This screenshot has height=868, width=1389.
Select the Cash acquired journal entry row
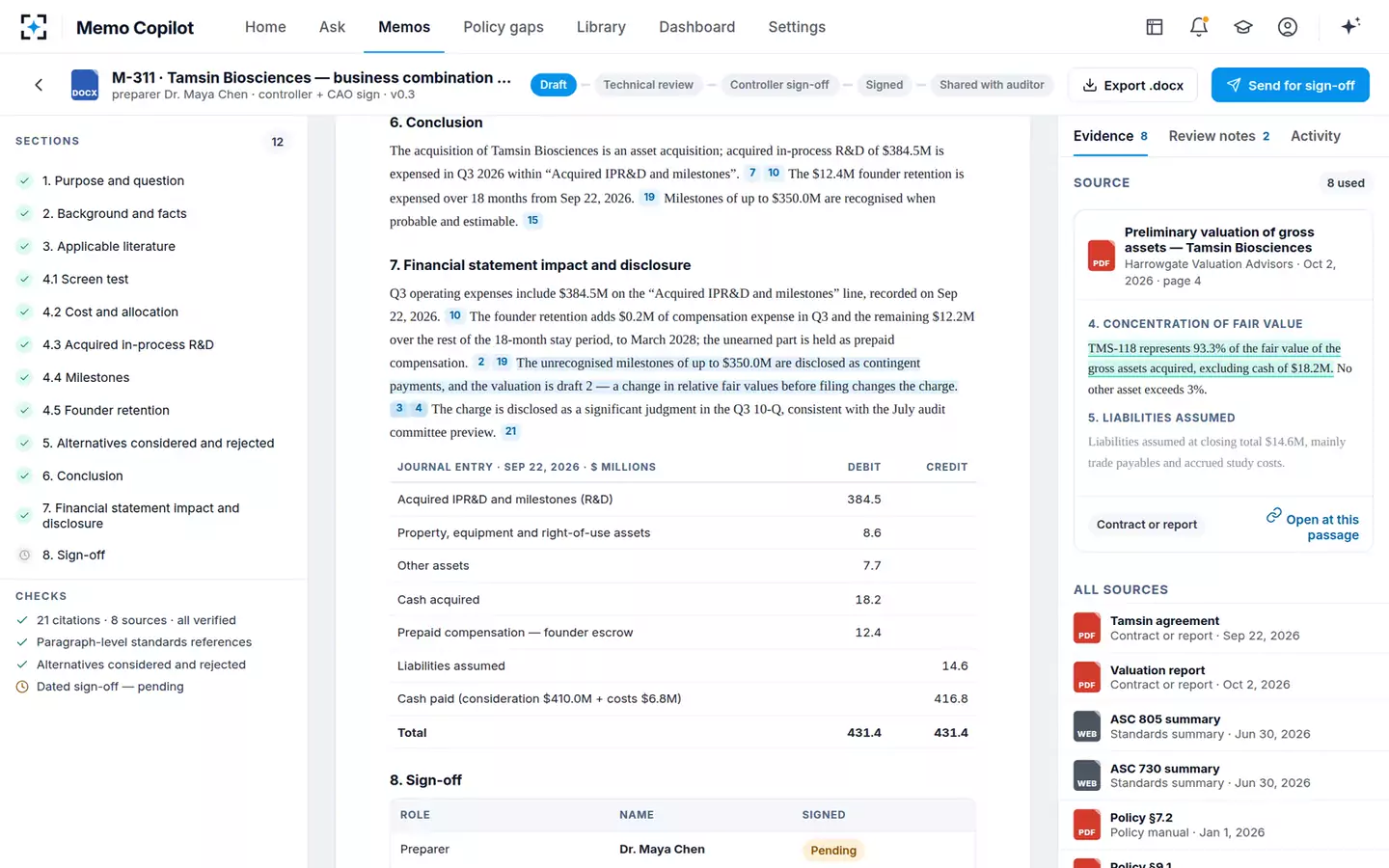click(x=683, y=600)
